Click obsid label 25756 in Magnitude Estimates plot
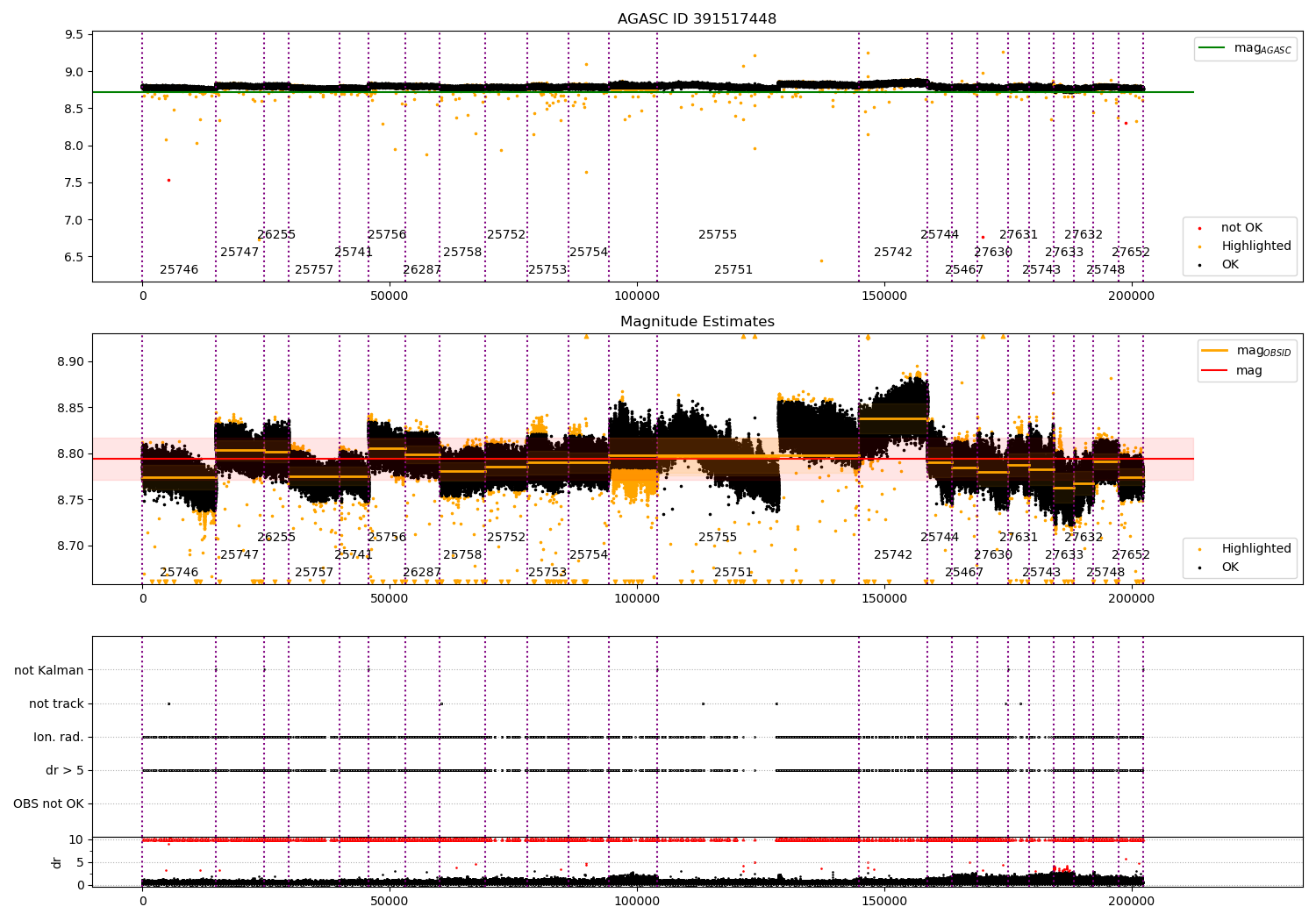1316x921 pixels. click(387, 538)
